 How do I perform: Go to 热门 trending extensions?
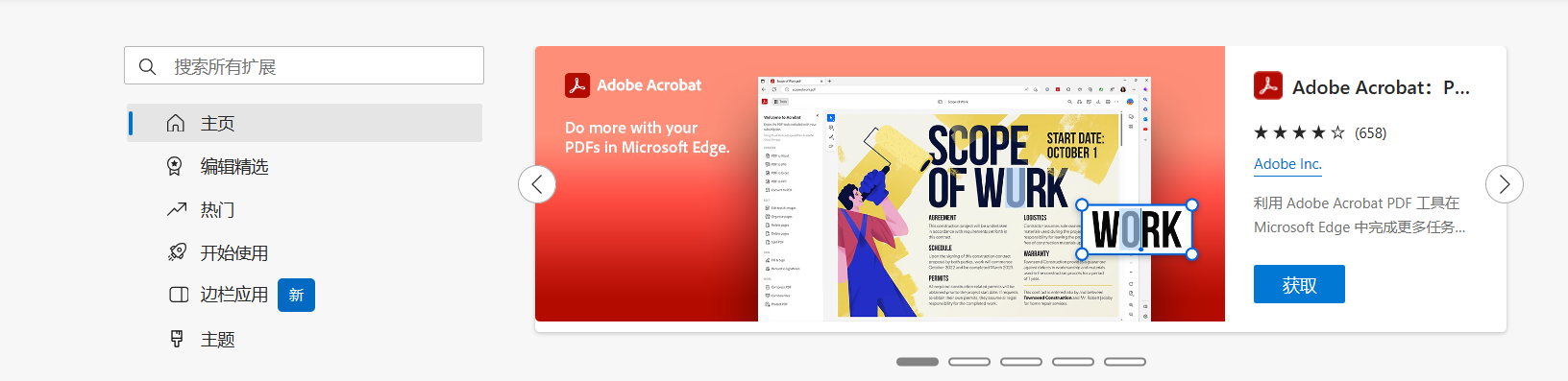(305, 209)
